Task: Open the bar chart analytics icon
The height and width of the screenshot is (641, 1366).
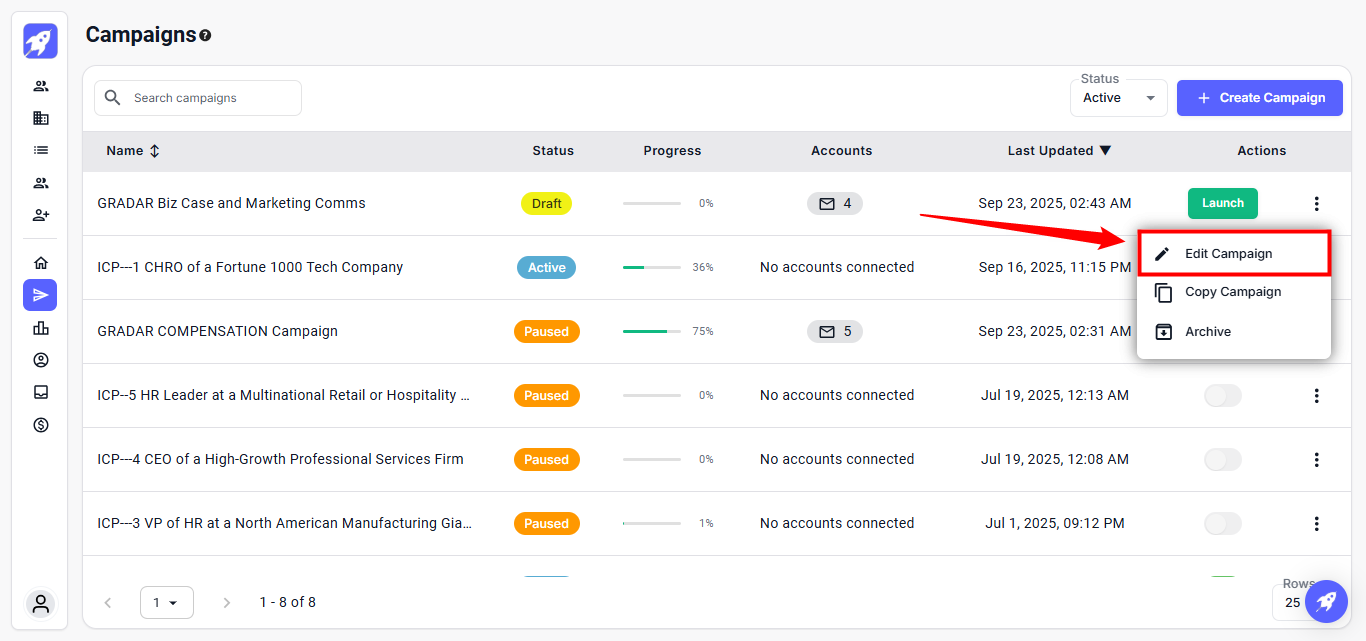Action: (x=41, y=328)
